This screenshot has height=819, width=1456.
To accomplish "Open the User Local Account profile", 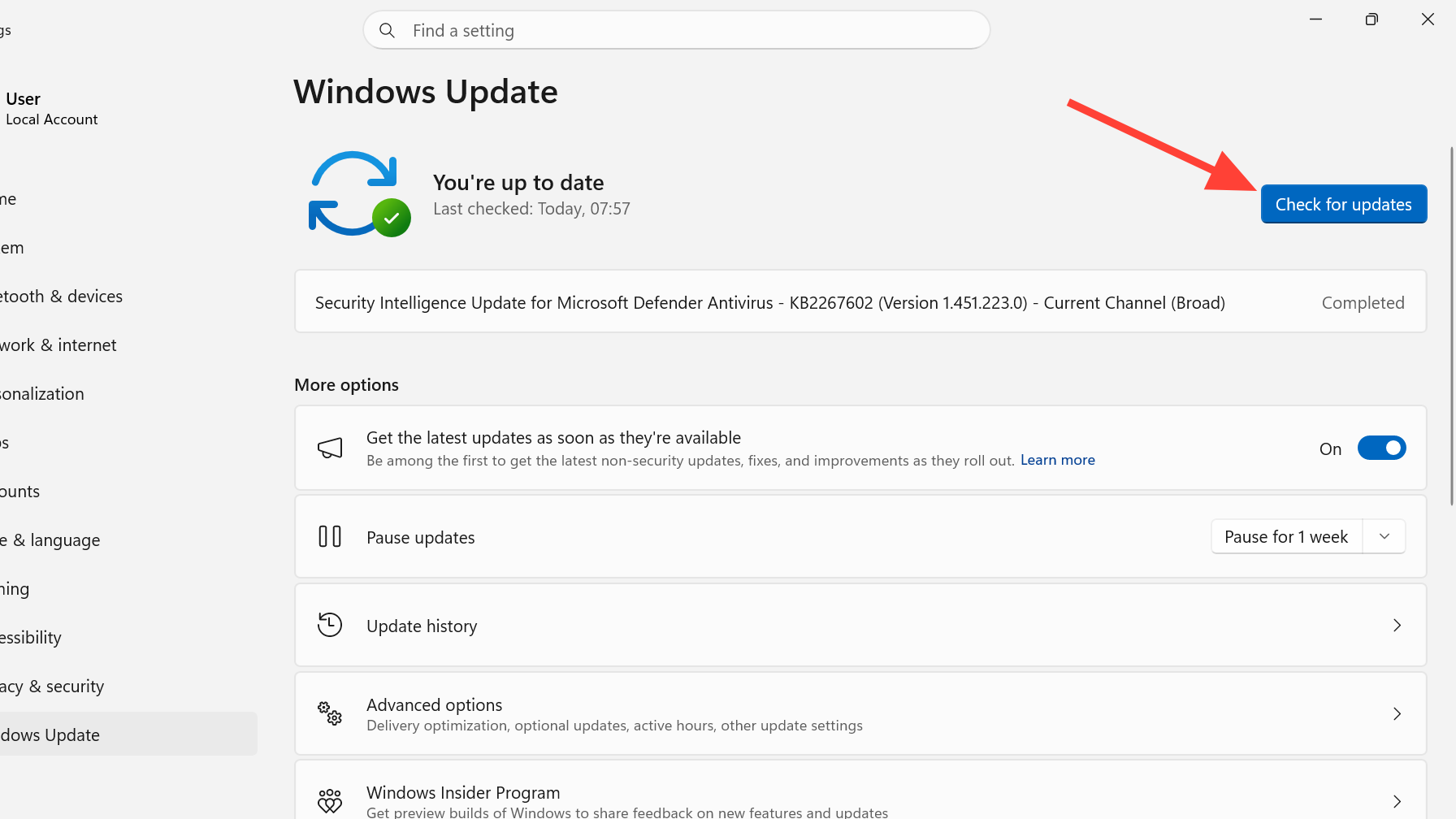I will [x=51, y=109].
